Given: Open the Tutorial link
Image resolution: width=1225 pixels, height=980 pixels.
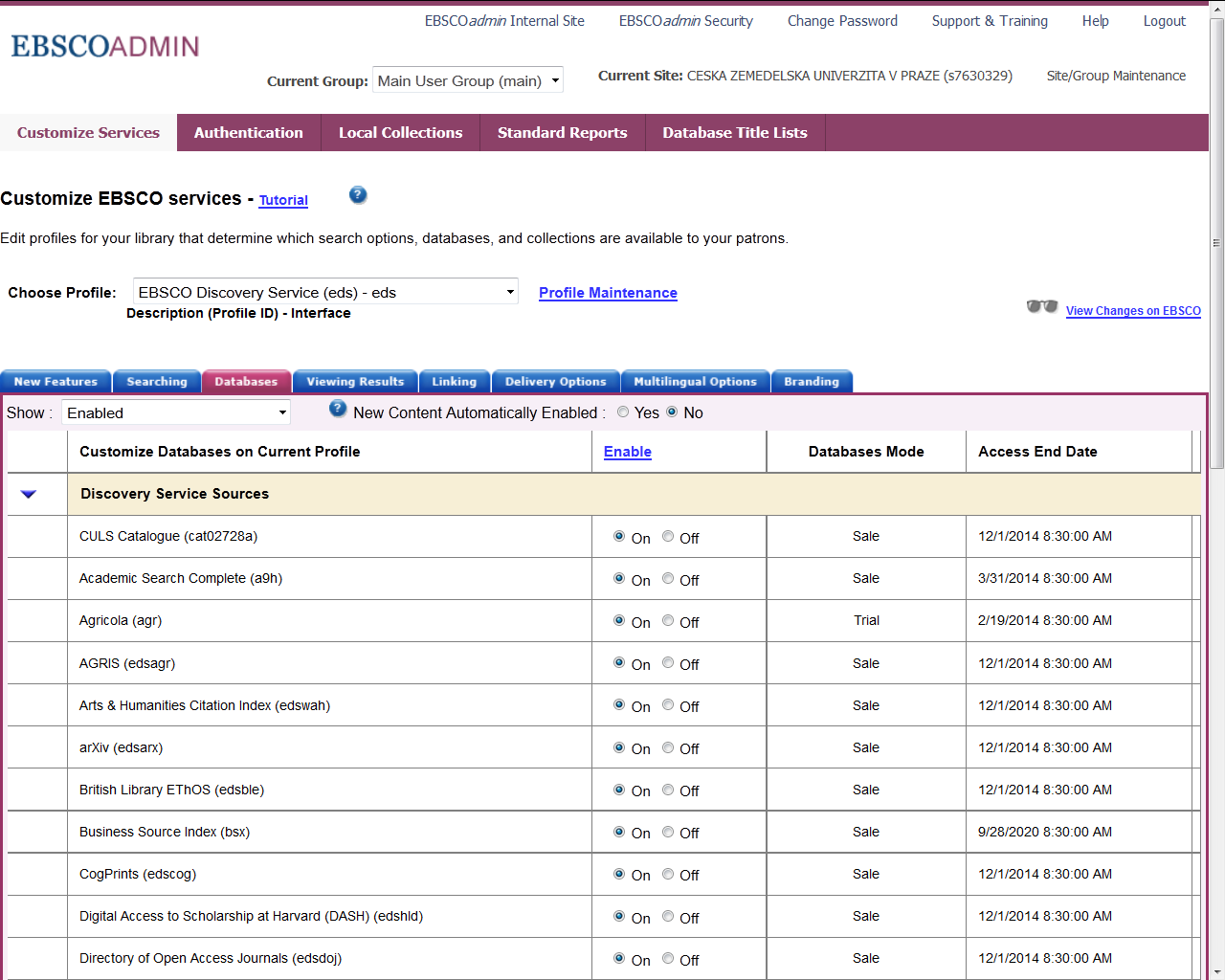Looking at the screenshot, I should (x=283, y=200).
